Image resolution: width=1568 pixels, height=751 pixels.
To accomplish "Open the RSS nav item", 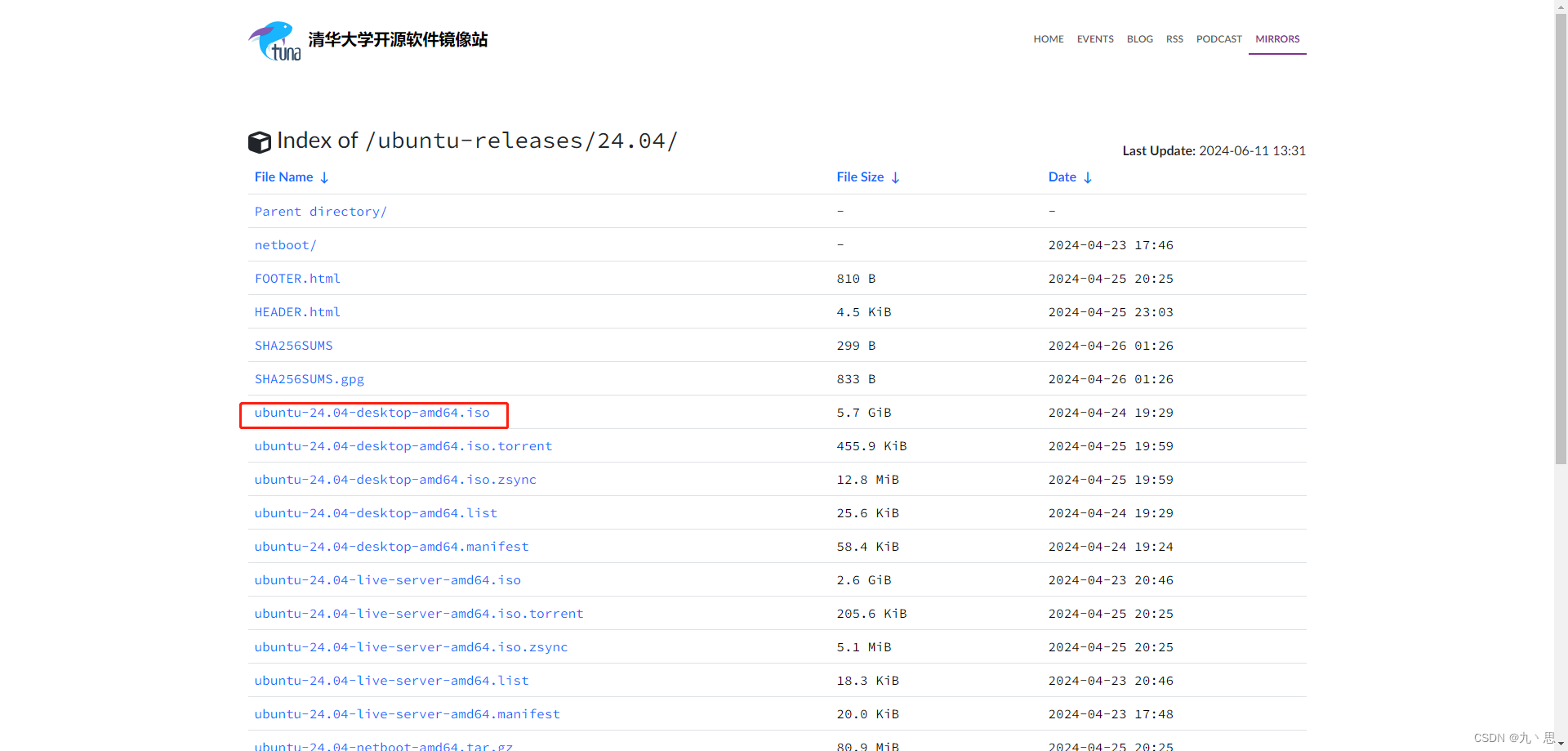I will coord(1174,39).
